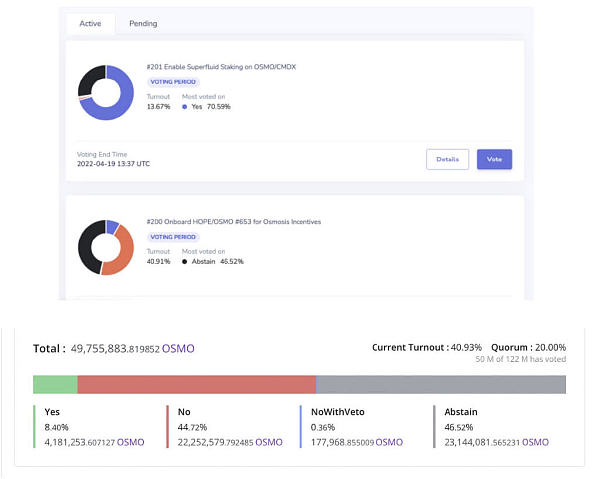
Task: Click Voting Period badge on proposal #201
Action: (x=173, y=82)
